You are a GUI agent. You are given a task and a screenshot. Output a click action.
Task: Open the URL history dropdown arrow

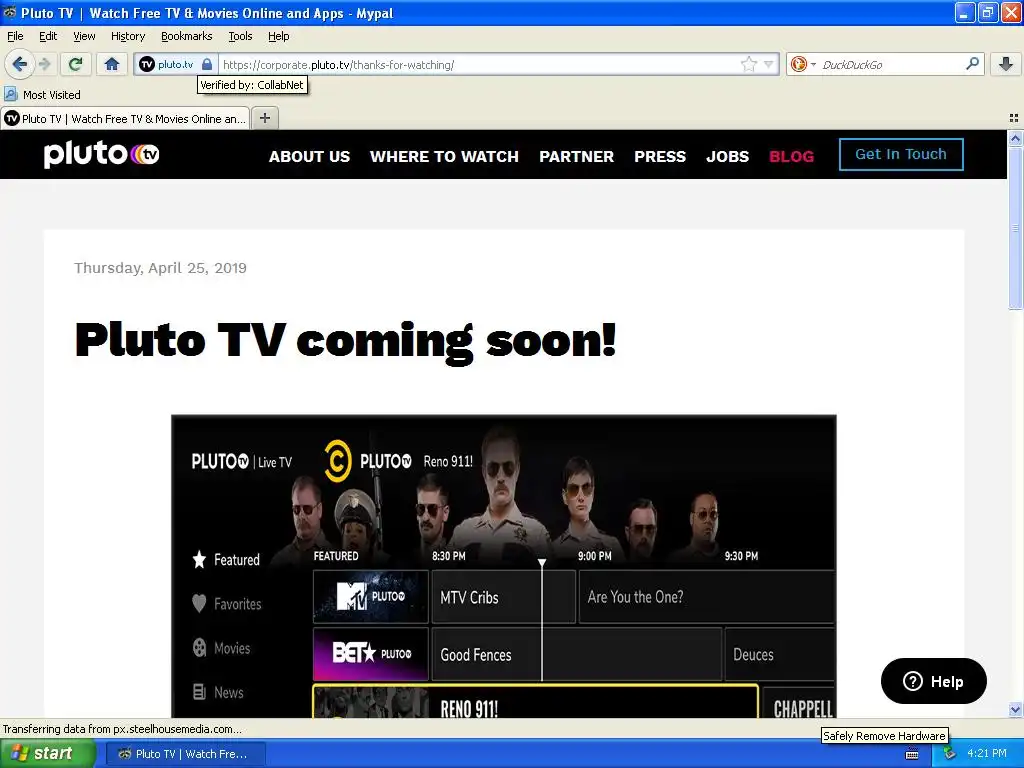pyautogui.click(x=769, y=64)
